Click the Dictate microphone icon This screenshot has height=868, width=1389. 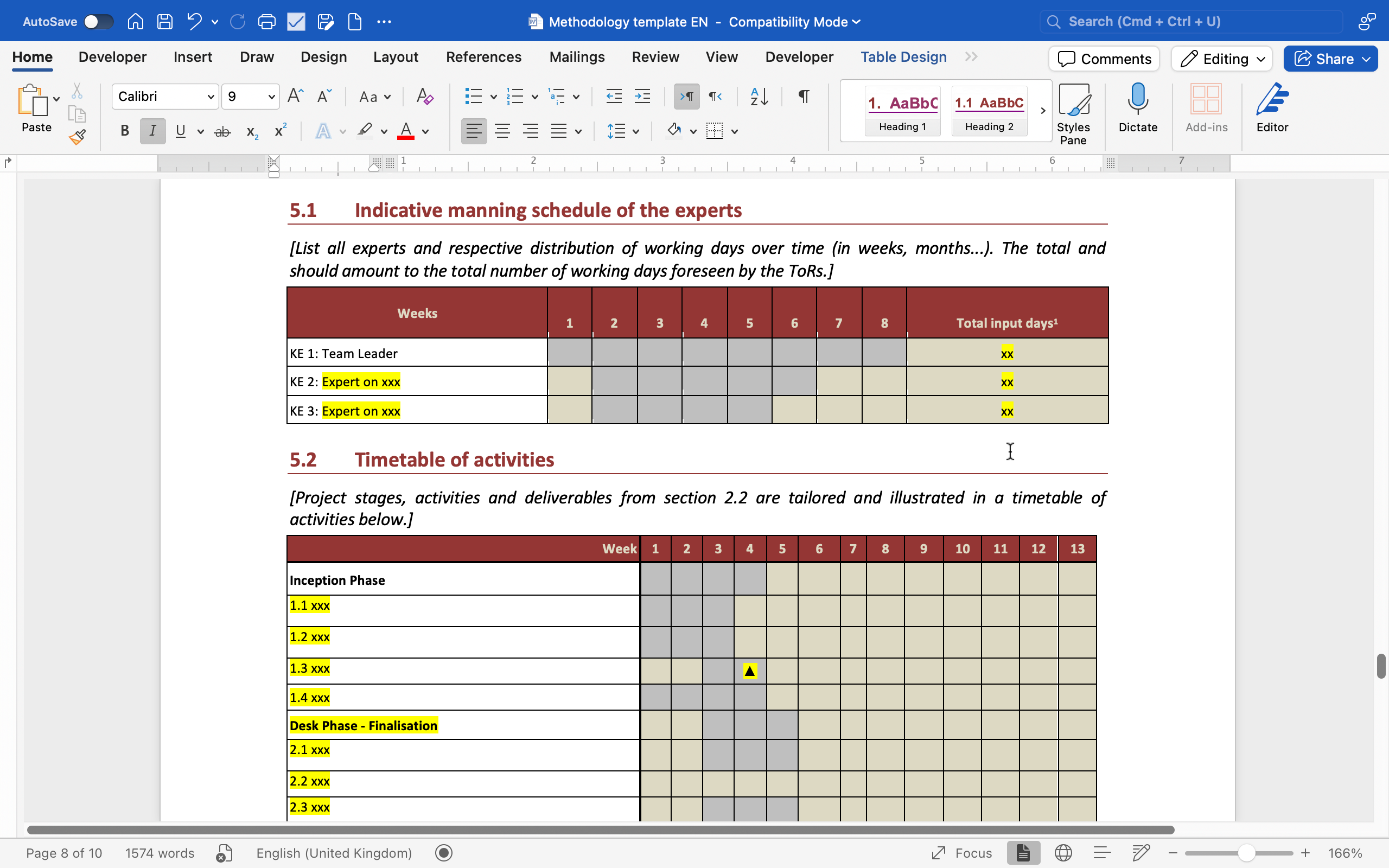1138,99
